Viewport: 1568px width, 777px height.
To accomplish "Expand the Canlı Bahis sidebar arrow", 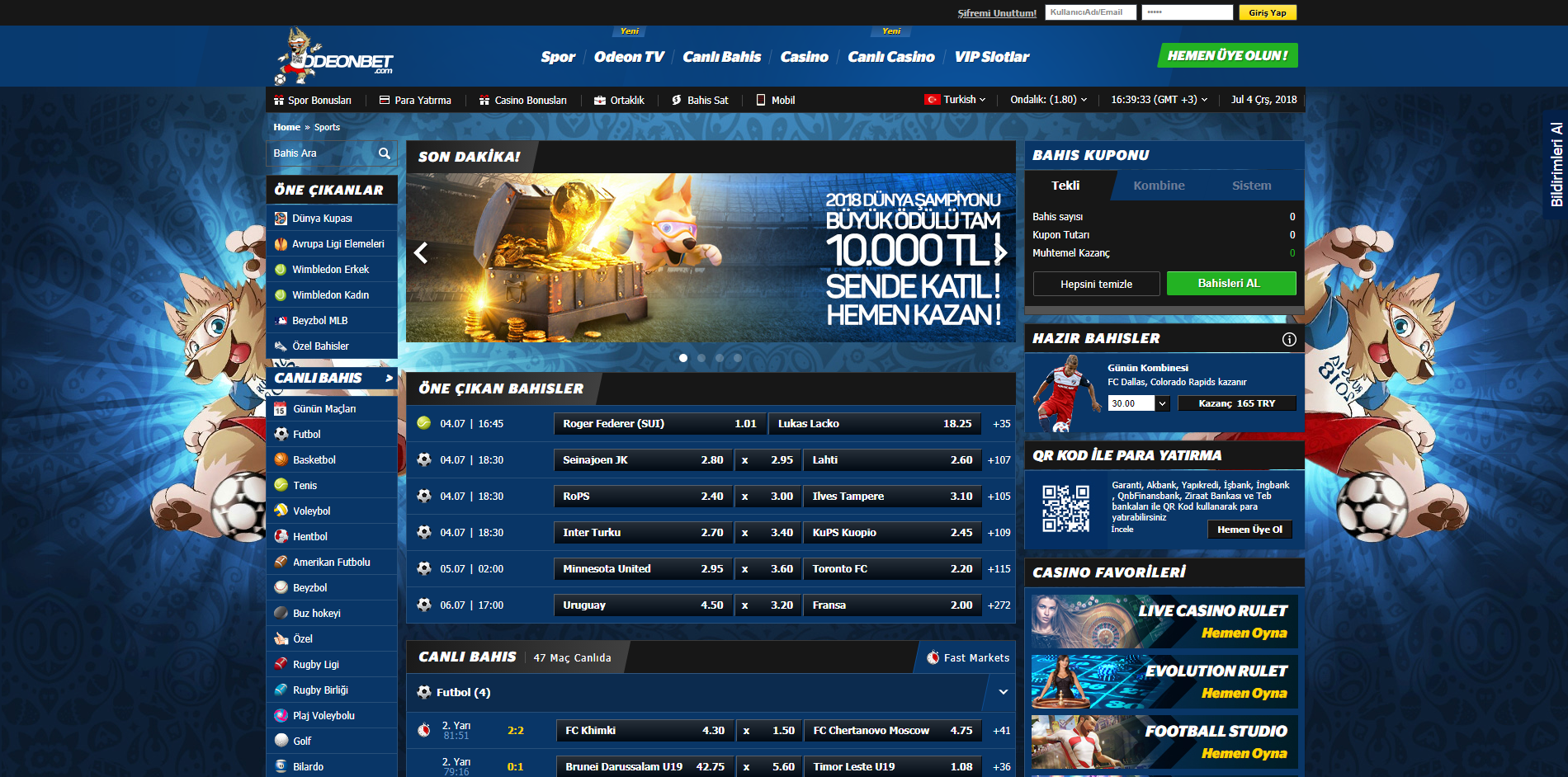I will (x=389, y=378).
